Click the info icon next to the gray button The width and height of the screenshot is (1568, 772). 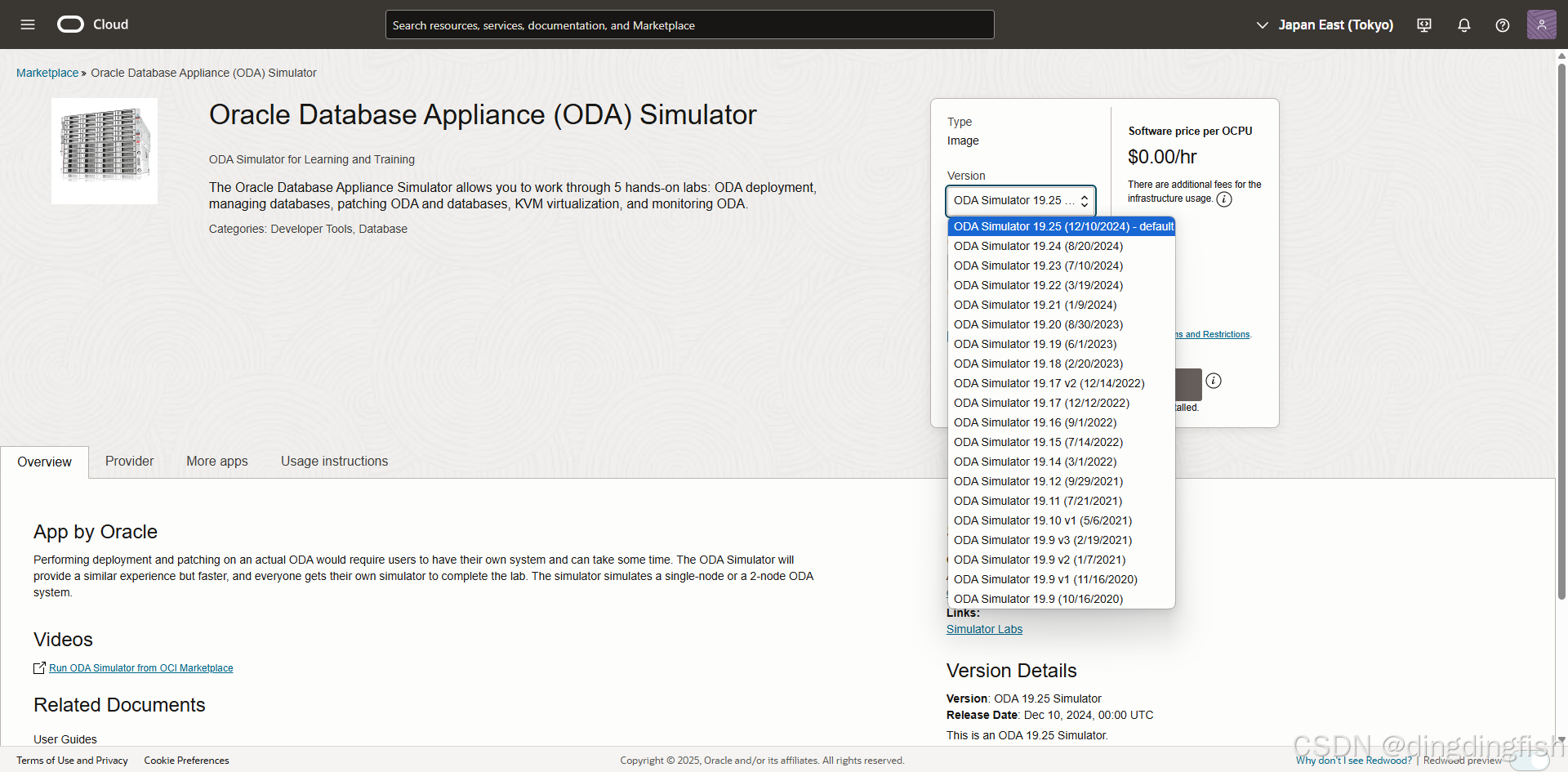[x=1214, y=381]
